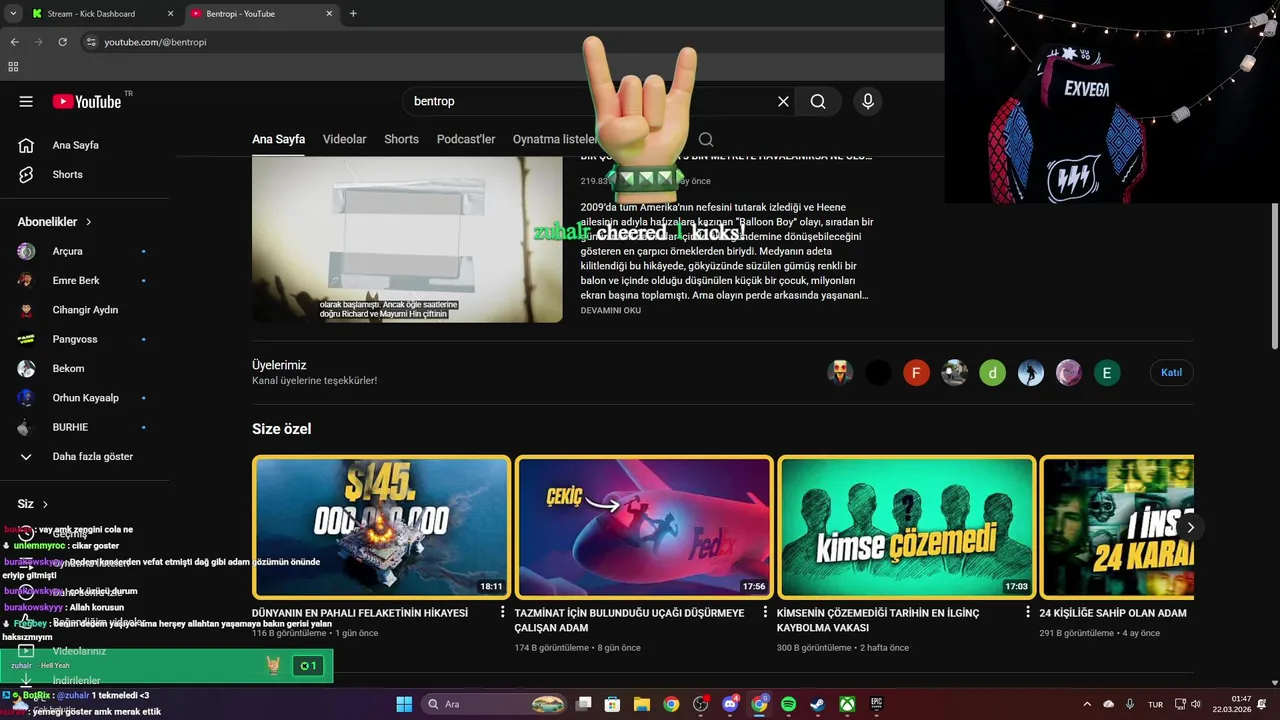Open the green d member avatar
This screenshot has height=720, width=1280.
click(992, 374)
